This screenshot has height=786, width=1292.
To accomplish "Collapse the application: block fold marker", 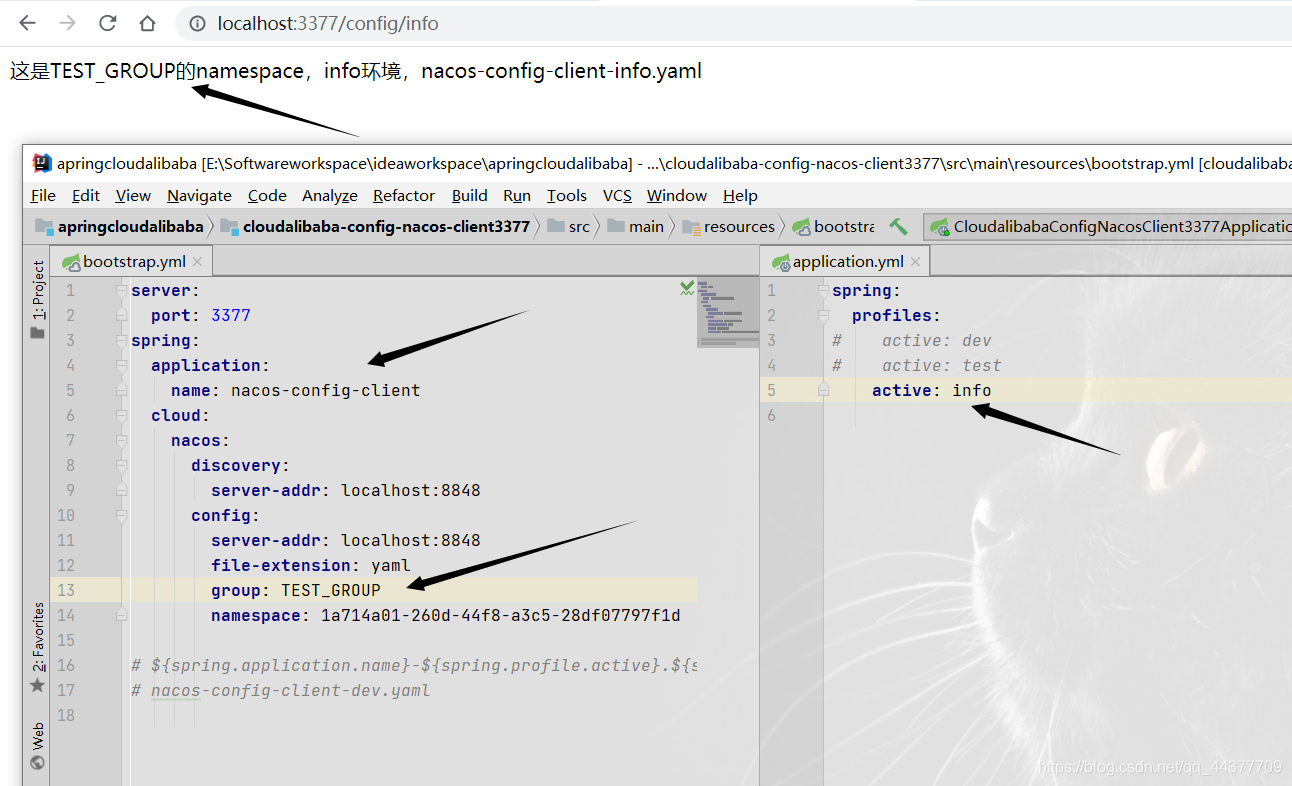I will click(x=121, y=366).
